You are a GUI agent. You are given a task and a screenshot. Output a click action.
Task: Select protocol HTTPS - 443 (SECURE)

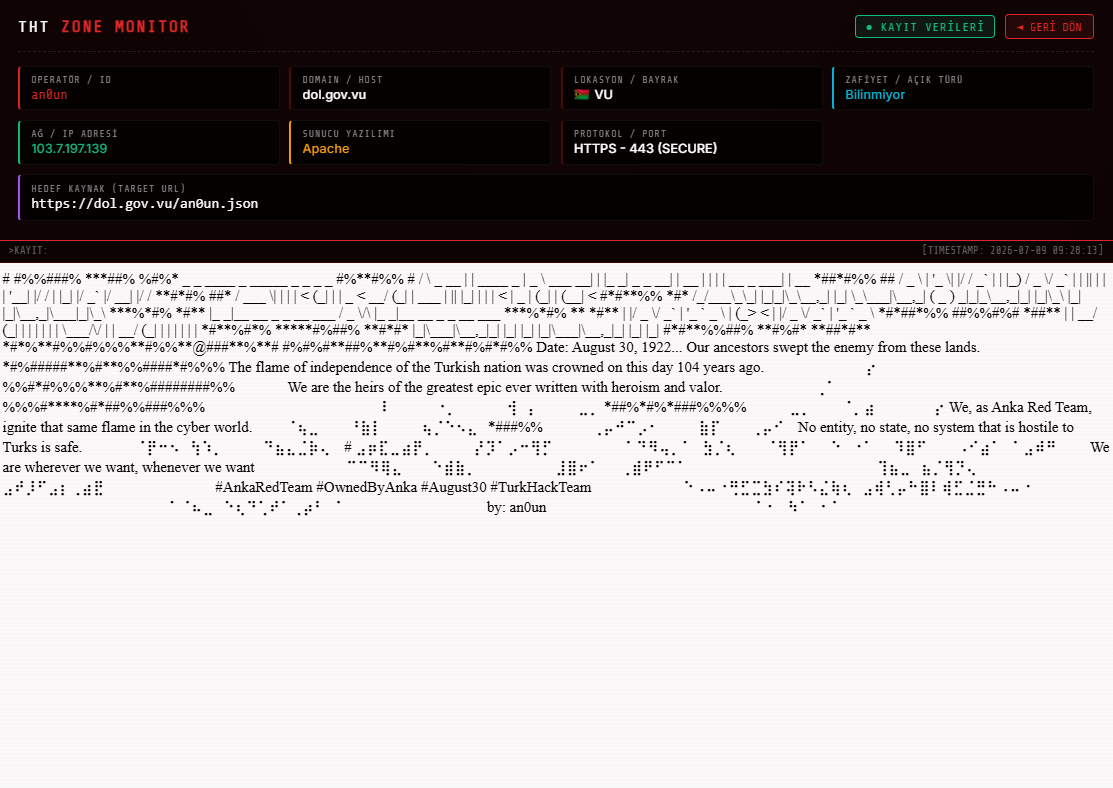pyautogui.click(x=645, y=149)
